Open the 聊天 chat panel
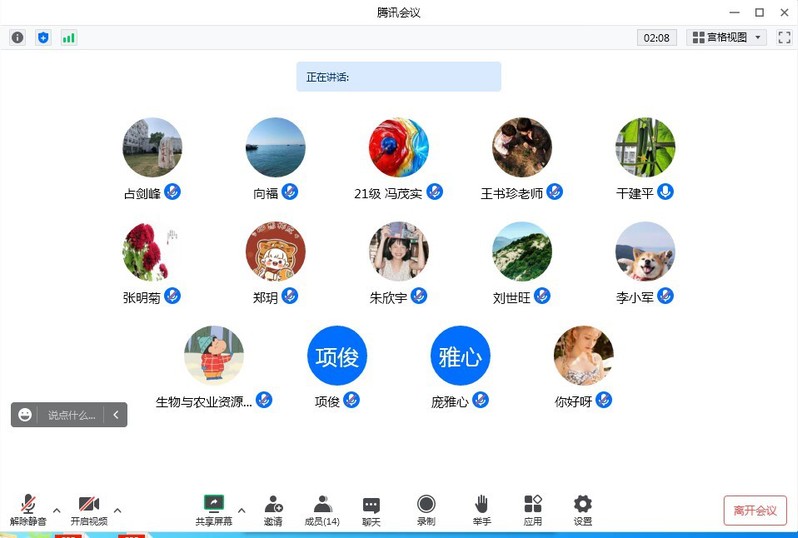Viewport: 798px width, 538px height. [x=371, y=510]
